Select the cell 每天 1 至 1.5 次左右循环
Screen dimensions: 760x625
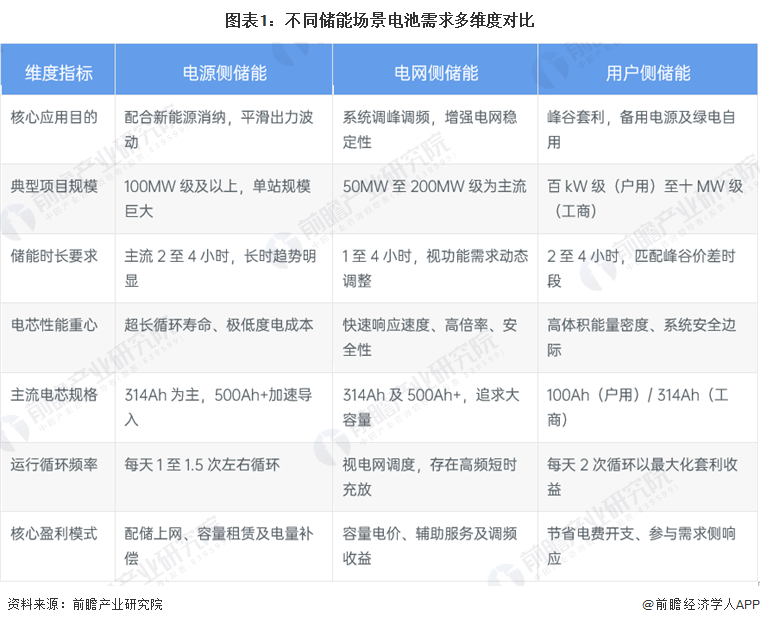202,464
